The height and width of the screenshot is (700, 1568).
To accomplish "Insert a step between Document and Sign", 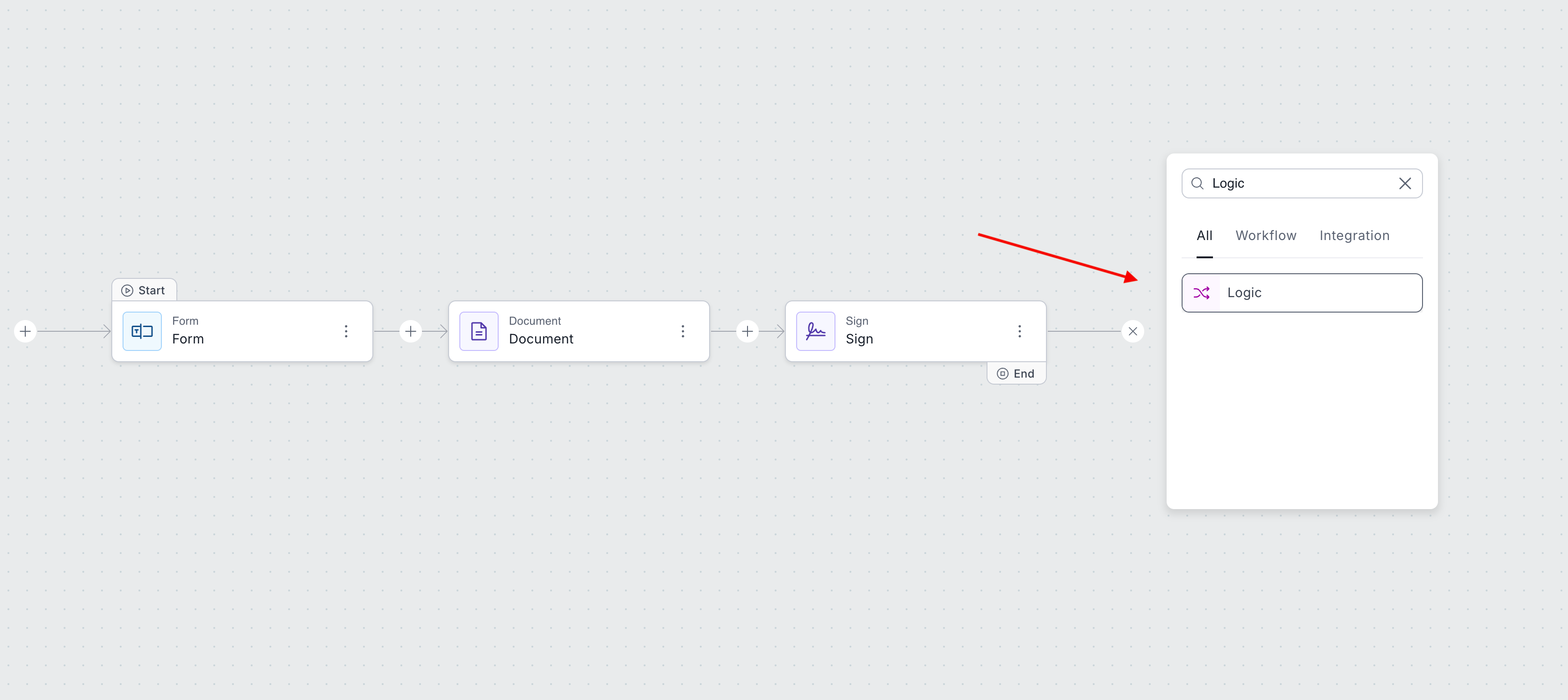I will (748, 331).
